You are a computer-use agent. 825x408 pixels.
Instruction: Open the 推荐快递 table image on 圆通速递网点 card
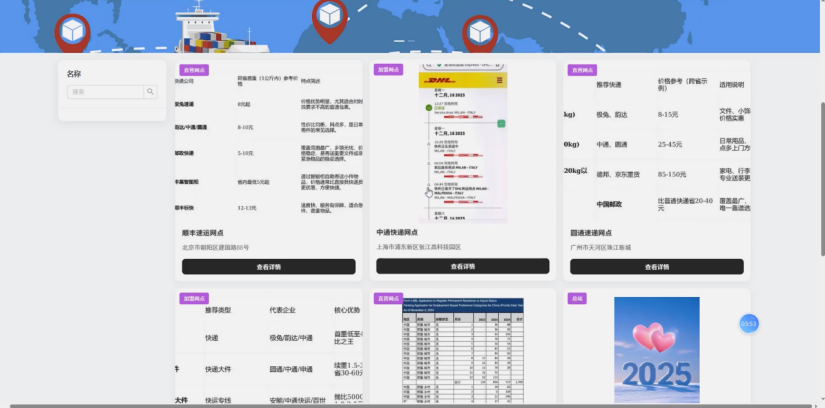pos(657,142)
